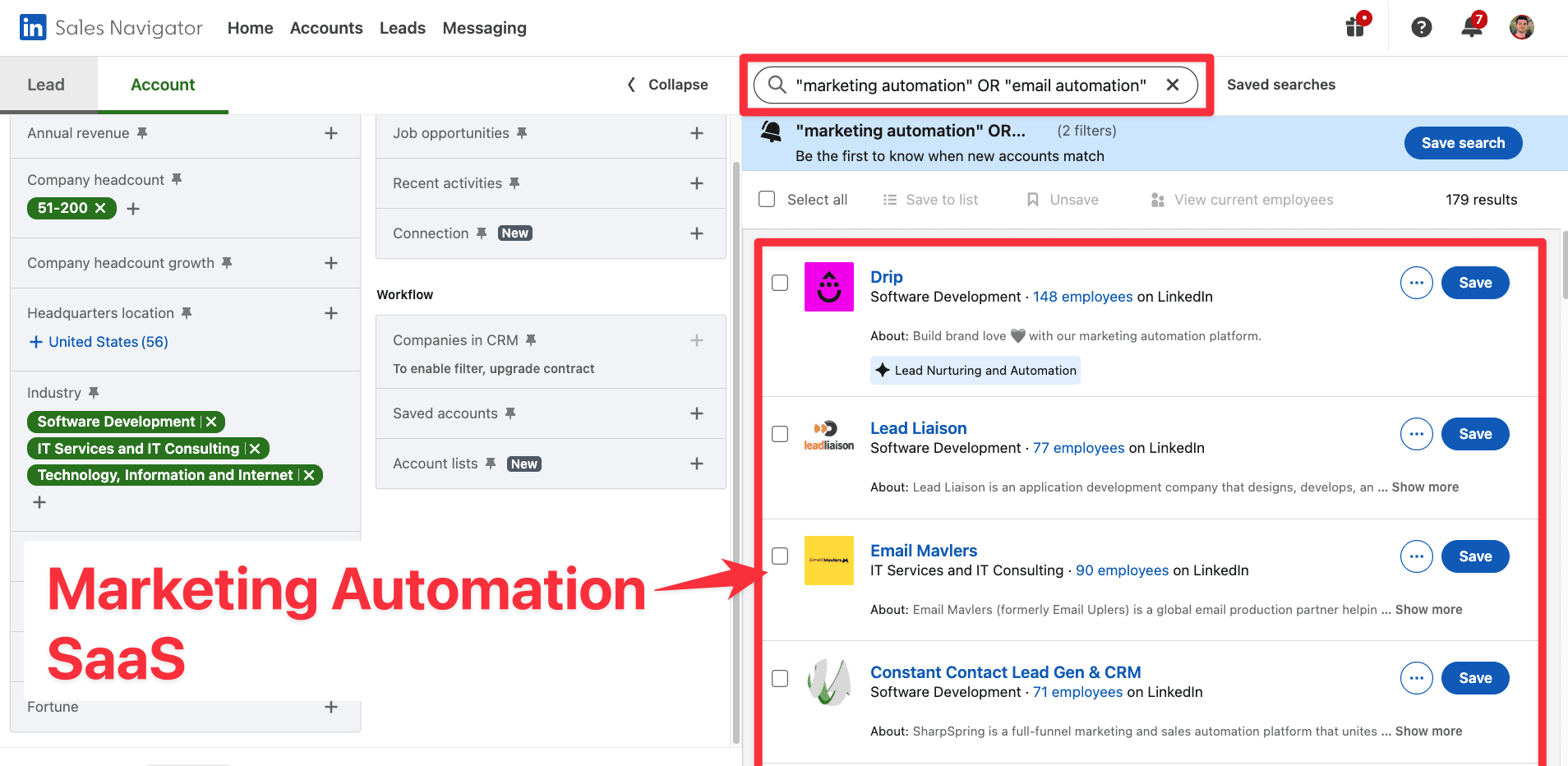
Task: Save the Drip account
Action: pyautogui.click(x=1475, y=283)
